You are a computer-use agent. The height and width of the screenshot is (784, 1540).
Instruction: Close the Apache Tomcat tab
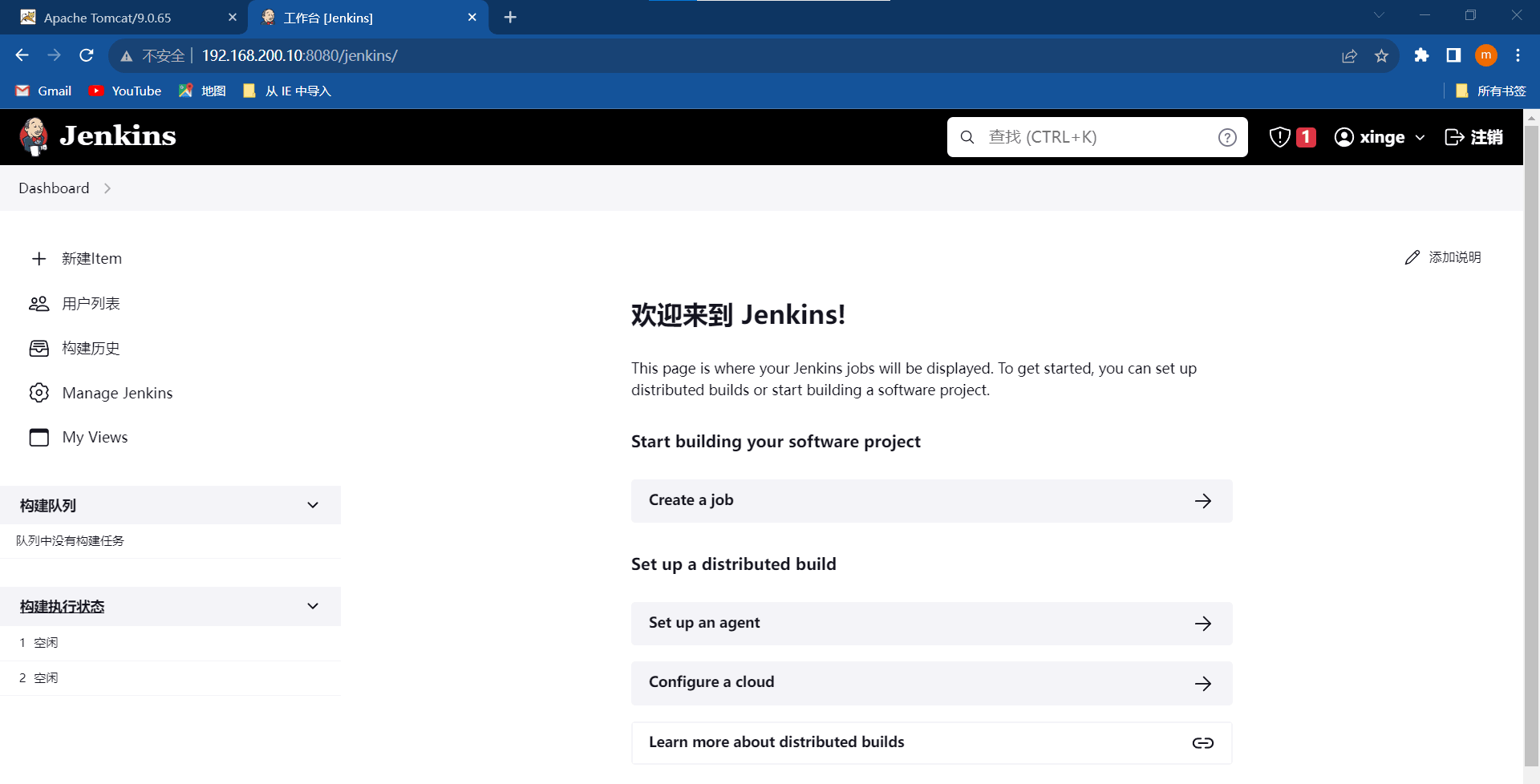click(233, 18)
